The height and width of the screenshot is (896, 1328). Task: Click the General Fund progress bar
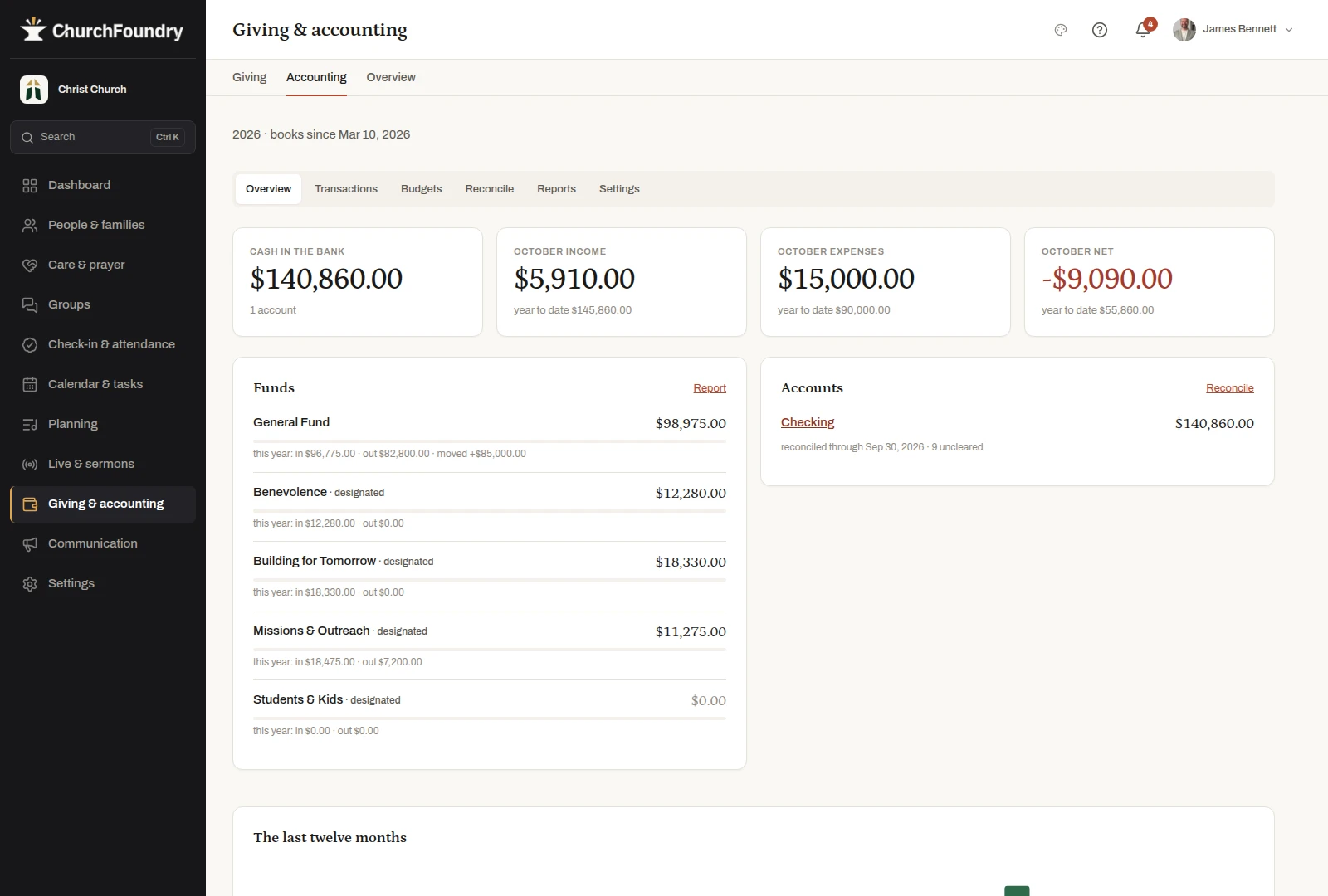pos(490,441)
